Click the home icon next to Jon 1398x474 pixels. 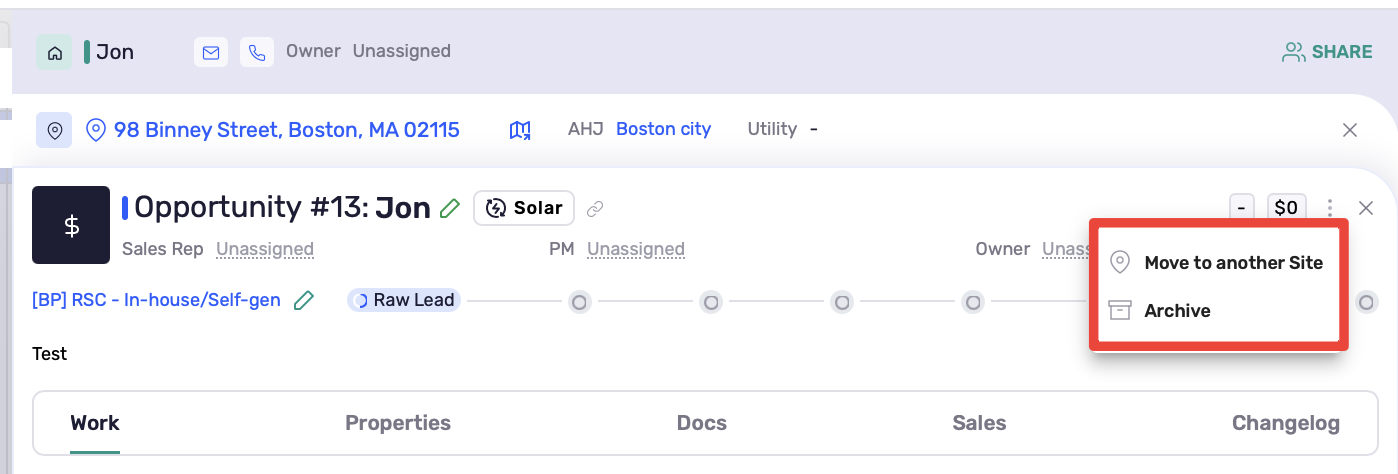(x=54, y=52)
